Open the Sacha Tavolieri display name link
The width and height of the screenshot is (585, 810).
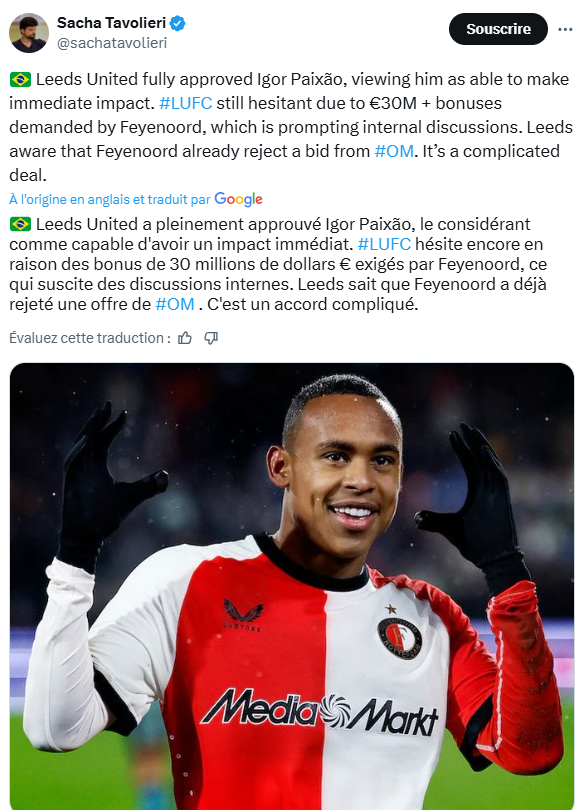pos(111,23)
